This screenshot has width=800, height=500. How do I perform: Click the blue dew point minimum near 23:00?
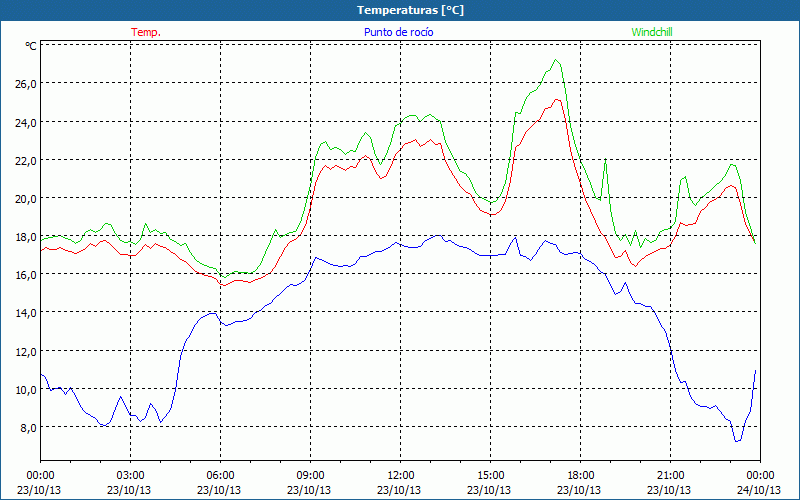click(x=737, y=441)
